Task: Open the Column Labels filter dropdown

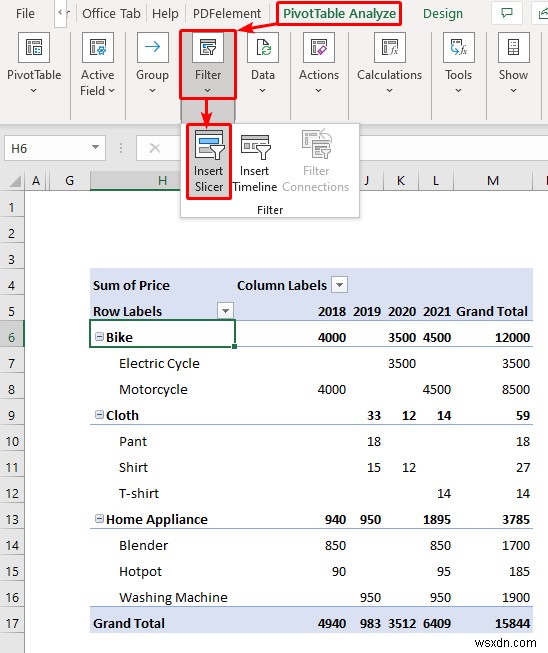Action: [x=339, y=285]
